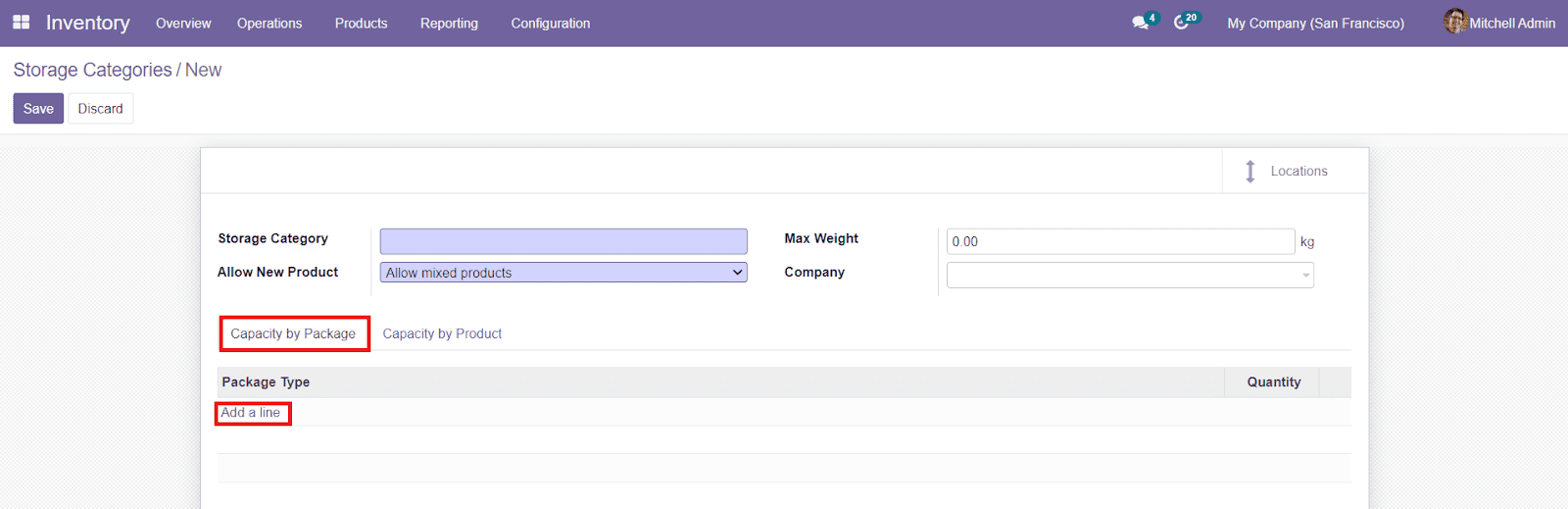
Task: Open the Overview menu
Action: pyautogui.click(x=183, y=24)
